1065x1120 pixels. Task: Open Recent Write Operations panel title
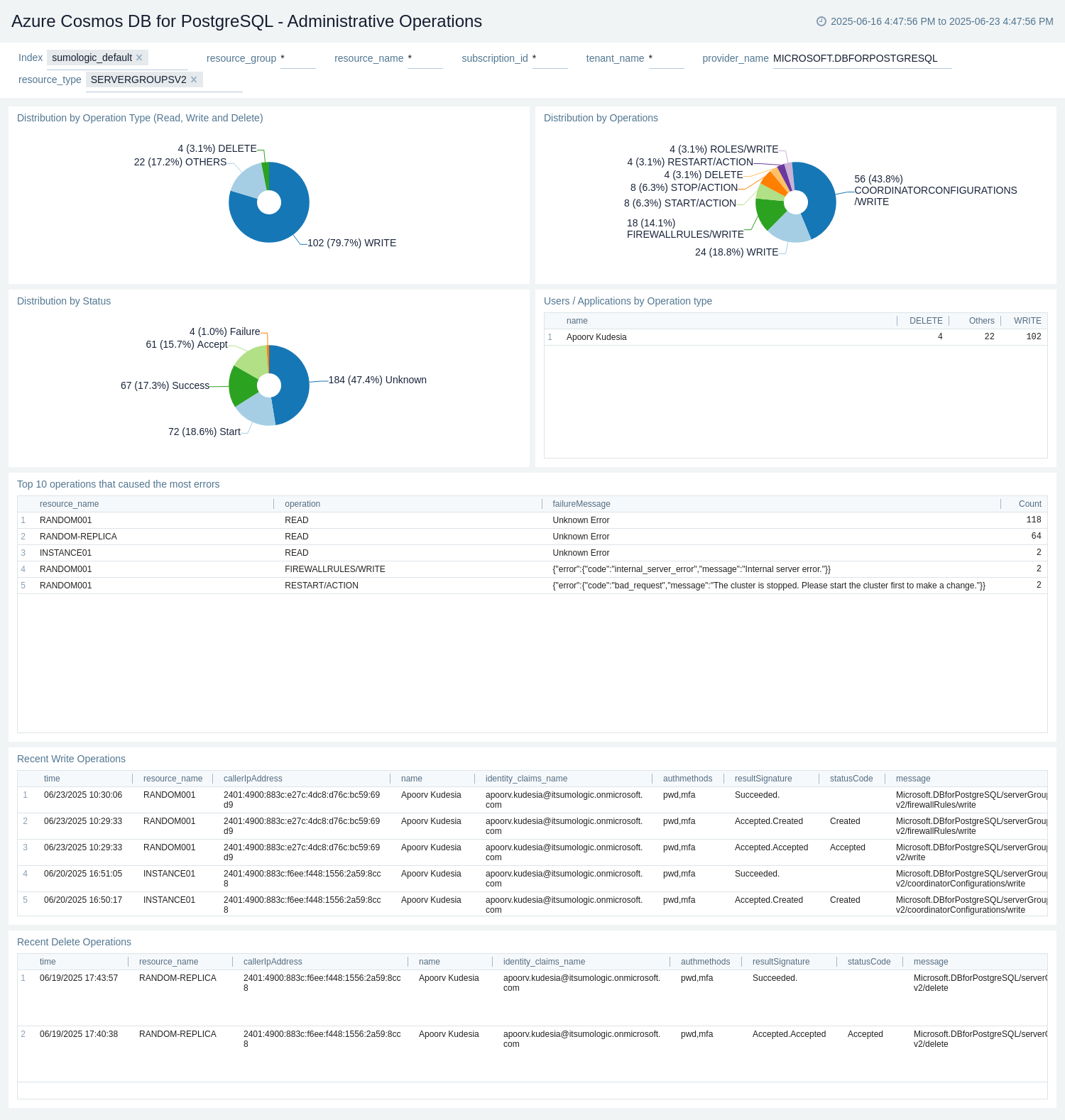pyautogui.click(x=71, y=759)
